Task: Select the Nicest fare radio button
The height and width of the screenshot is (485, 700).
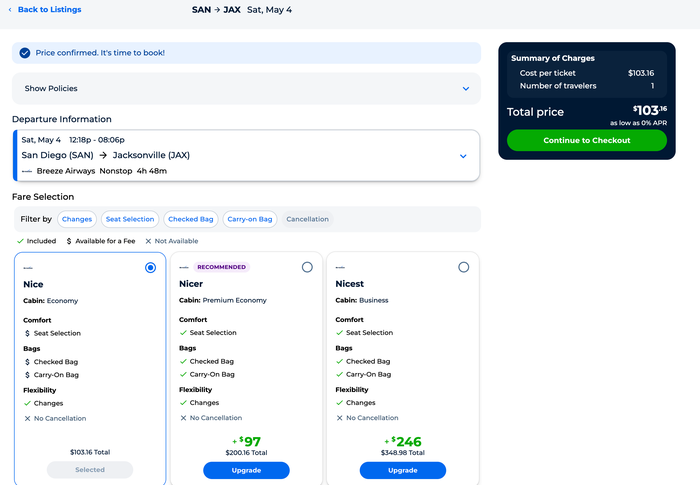Action: (464, 267)
